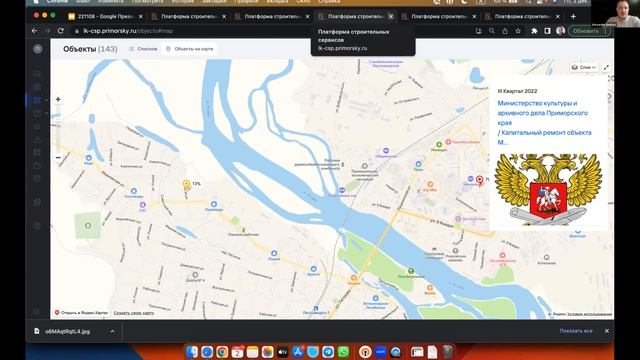Click the highlighted active icon in dark sidebar

(38, 100)
